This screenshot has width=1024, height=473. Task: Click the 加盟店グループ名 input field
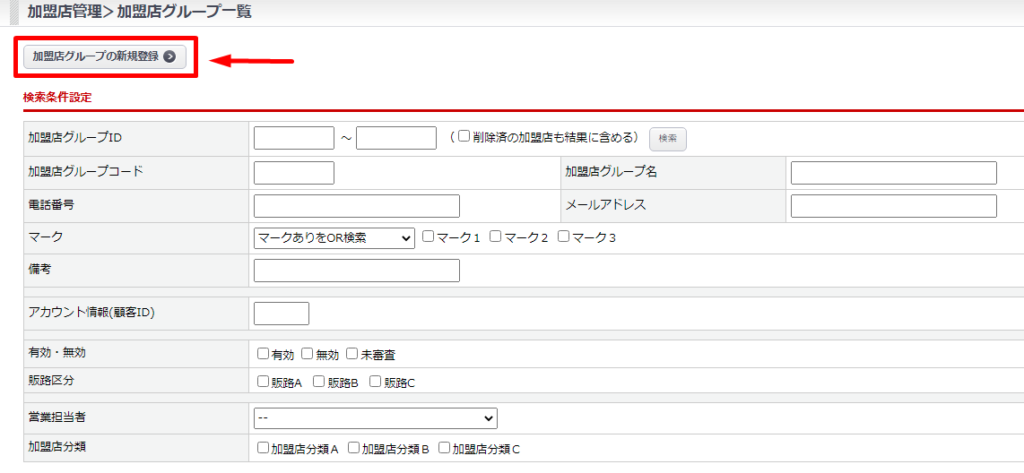(893, 172)
